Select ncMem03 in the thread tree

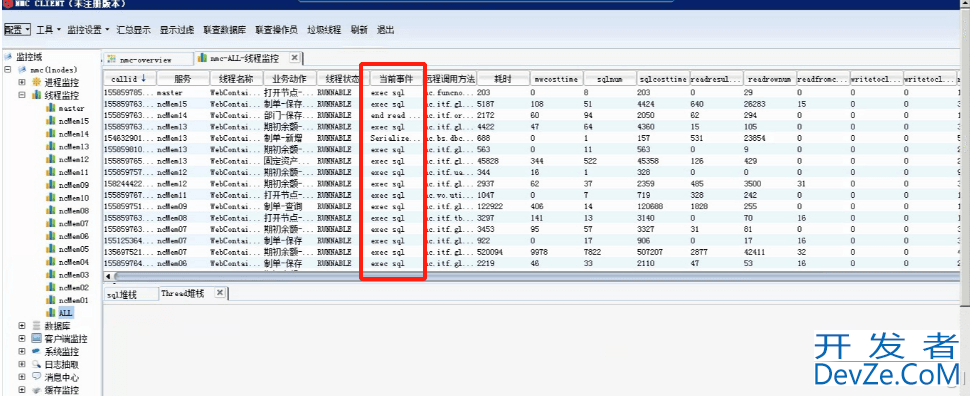coord(73,275)
